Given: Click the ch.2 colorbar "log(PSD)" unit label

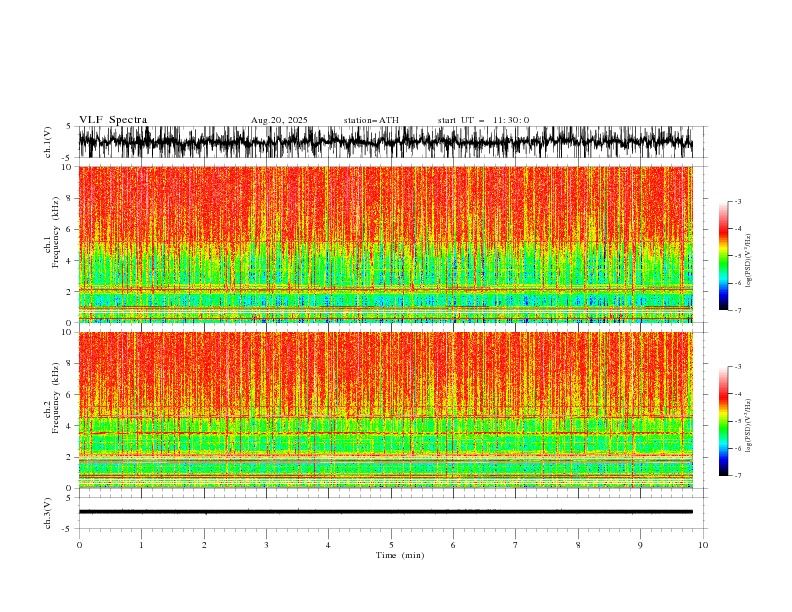Looking at the screenshot, I should (749, 425).
